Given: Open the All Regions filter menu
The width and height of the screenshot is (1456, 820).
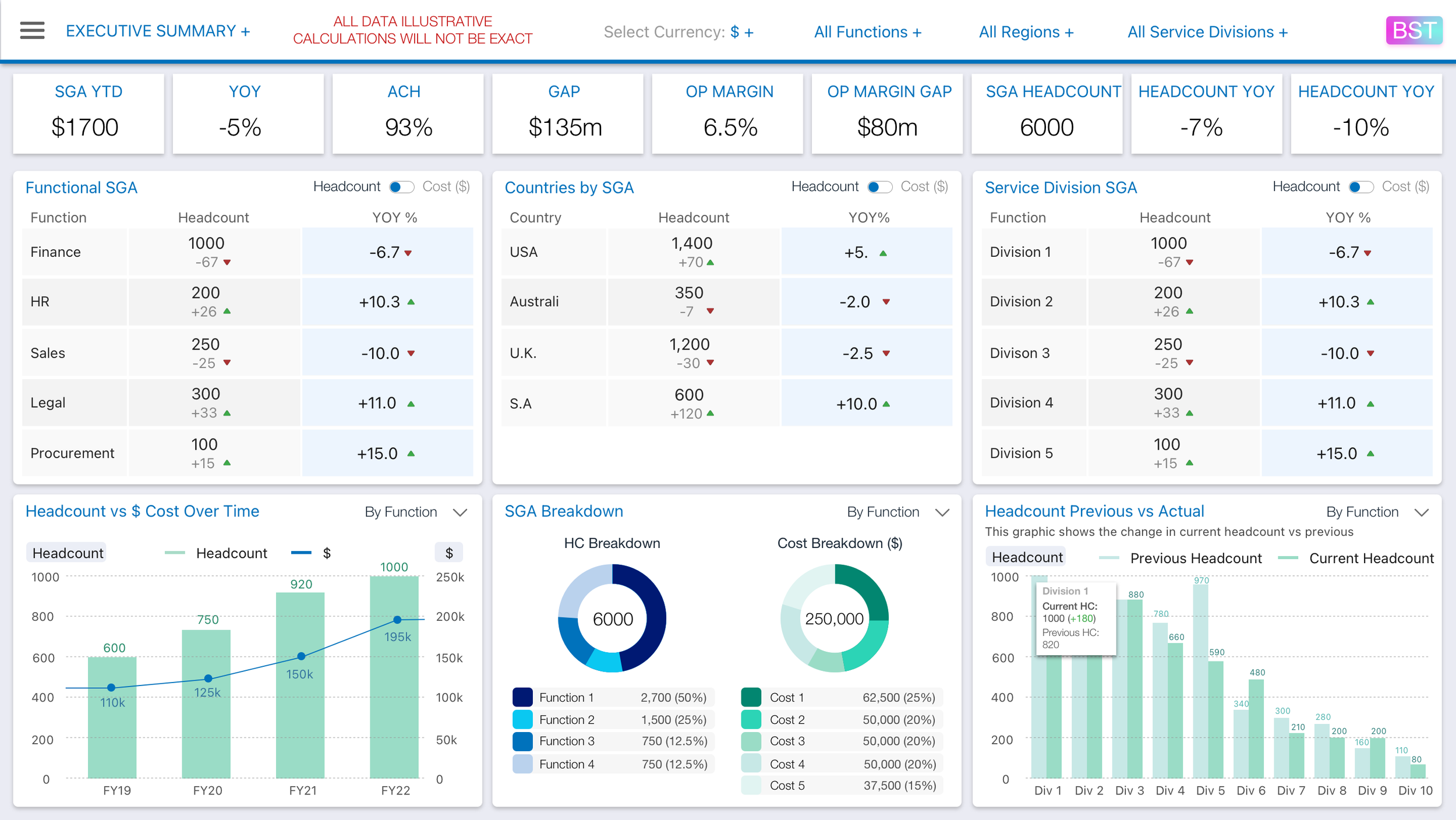Looking at the screenshot, I should pyautogui.click(x=1026, y=32).
